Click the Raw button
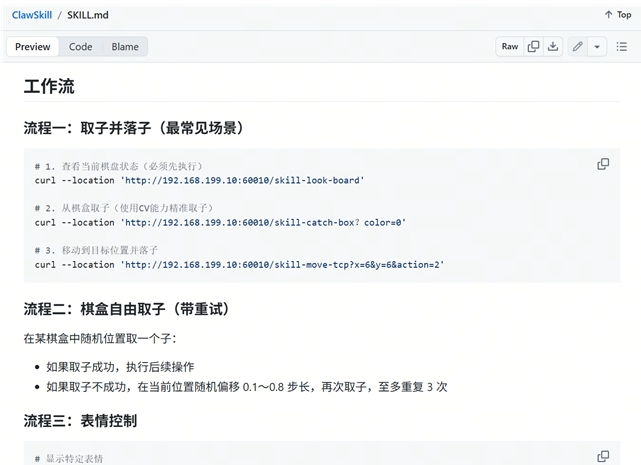Viewport: 641px width, 465px height. (510, 46)
